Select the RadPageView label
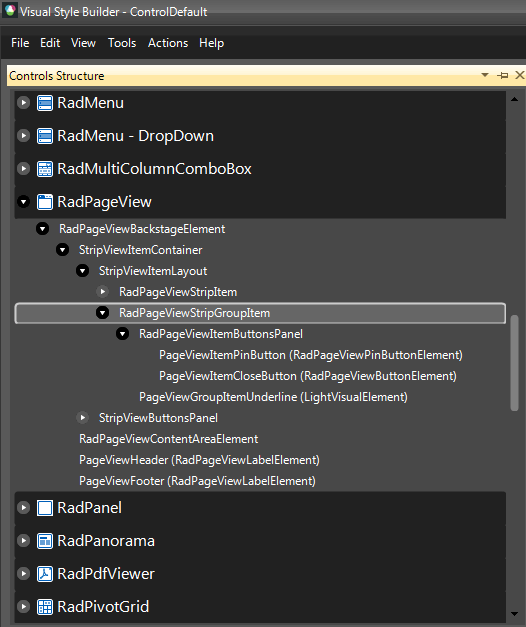Viewport: 526px width, 627px height. click(104, 202)
